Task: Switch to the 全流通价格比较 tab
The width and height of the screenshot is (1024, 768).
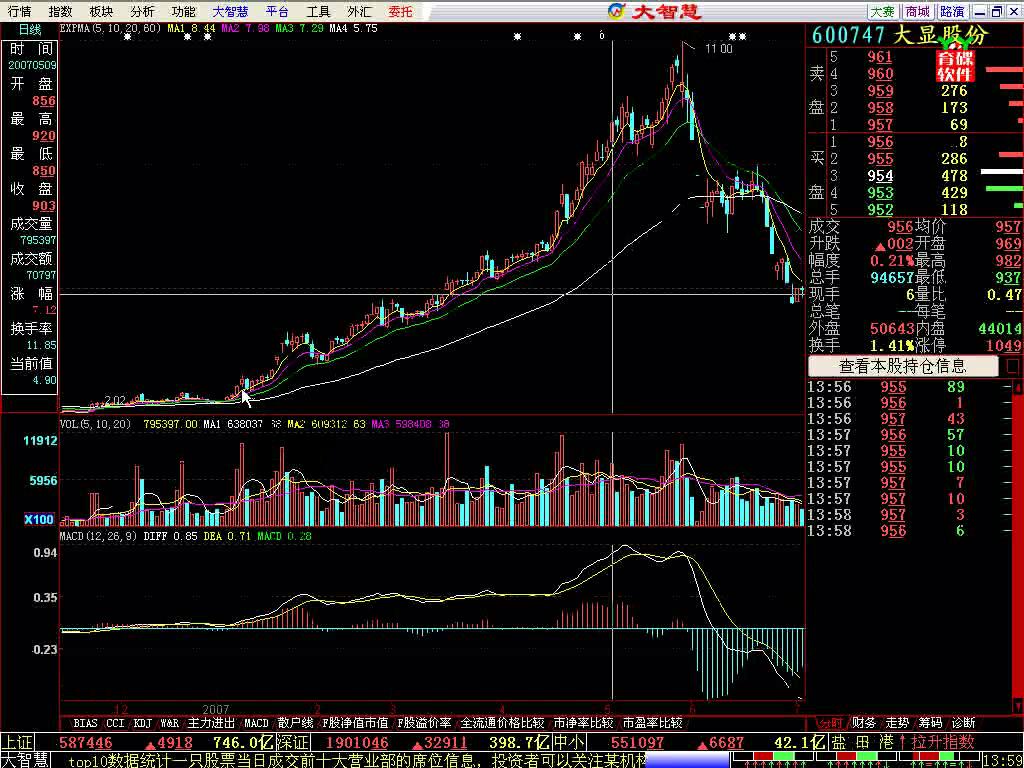Action: (502, 723)
